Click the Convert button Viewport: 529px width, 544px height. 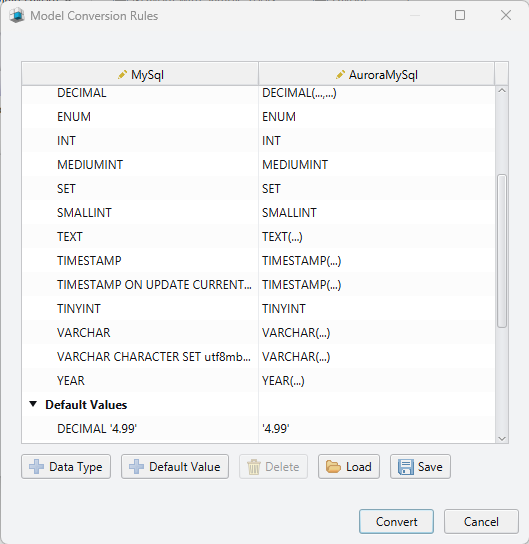coord(396,521)
